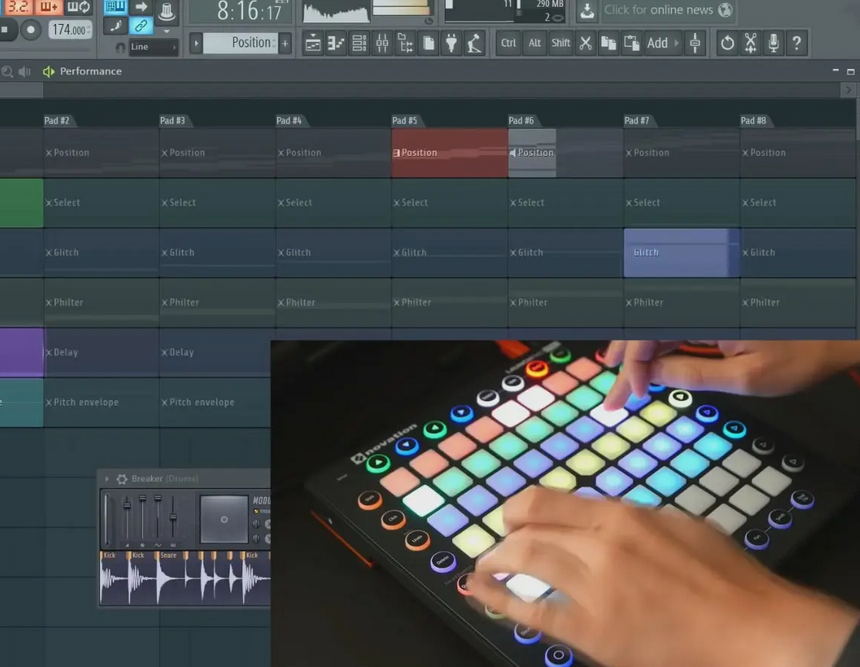Click the microphone recording icon
The image size is (860, 667).
(x=773, y=43)
